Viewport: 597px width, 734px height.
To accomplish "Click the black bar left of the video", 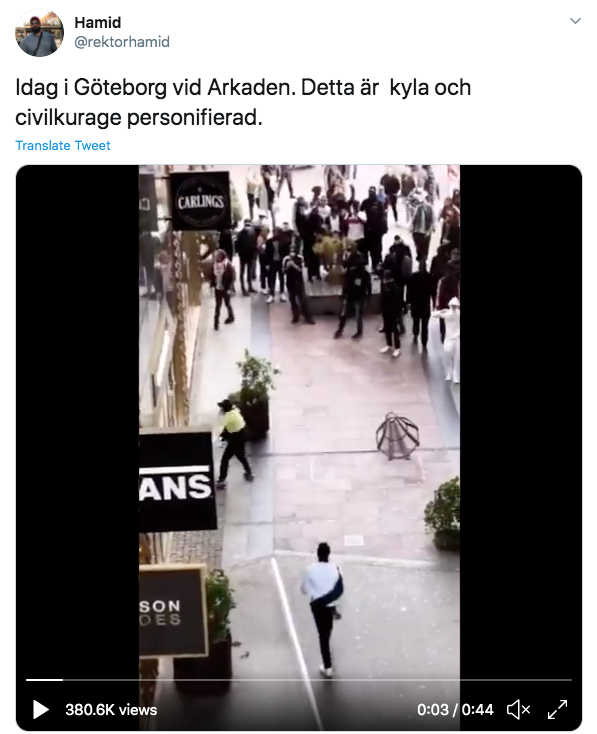I will pyautogui.click(x=78, y=421).
